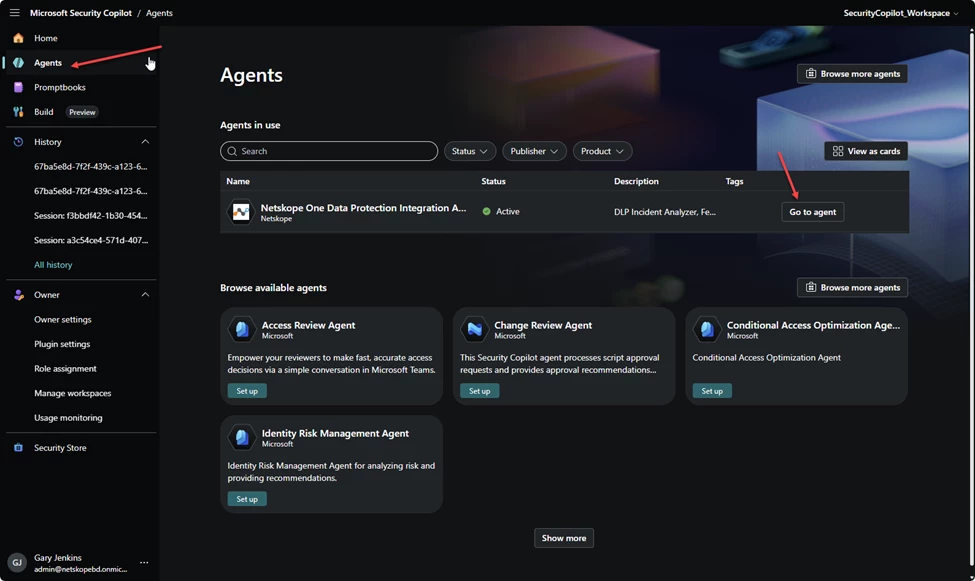Click the Microsoft Security Copilot breadcrumb
Screen dimensions: 975x581
(81, 13)
